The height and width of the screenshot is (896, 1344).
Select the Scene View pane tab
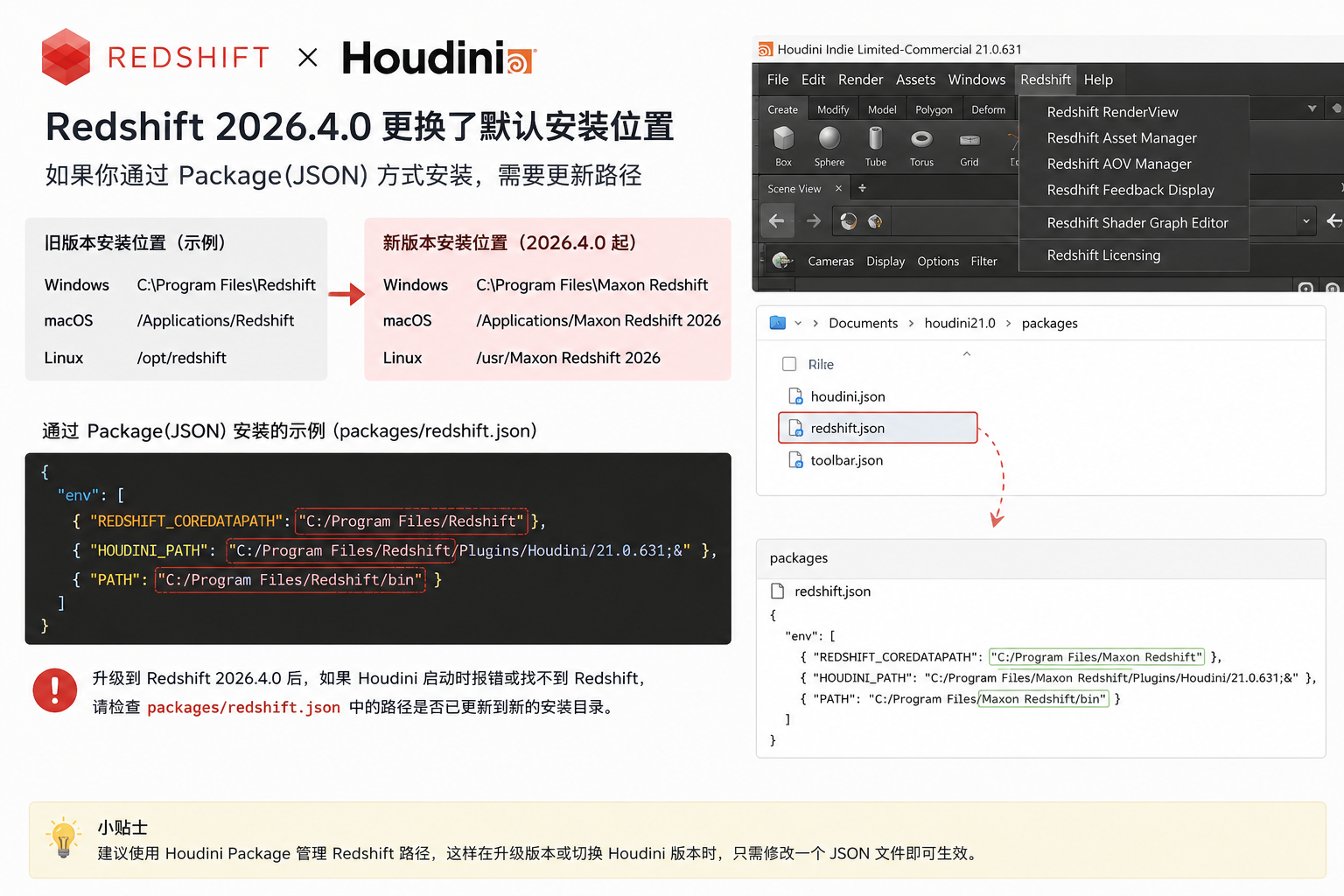794,188
